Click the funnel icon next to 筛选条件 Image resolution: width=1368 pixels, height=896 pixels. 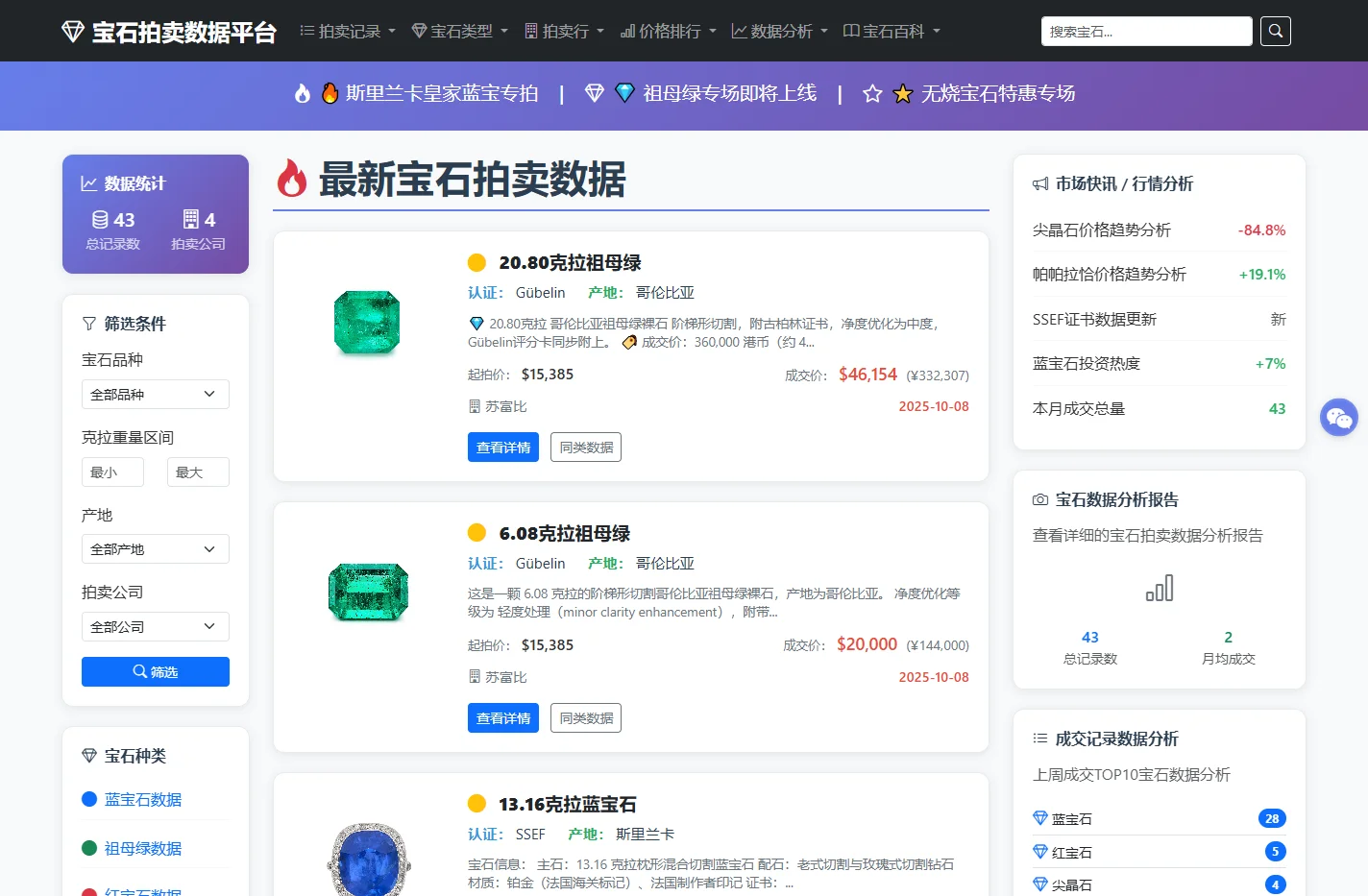(x=89, y=324)
